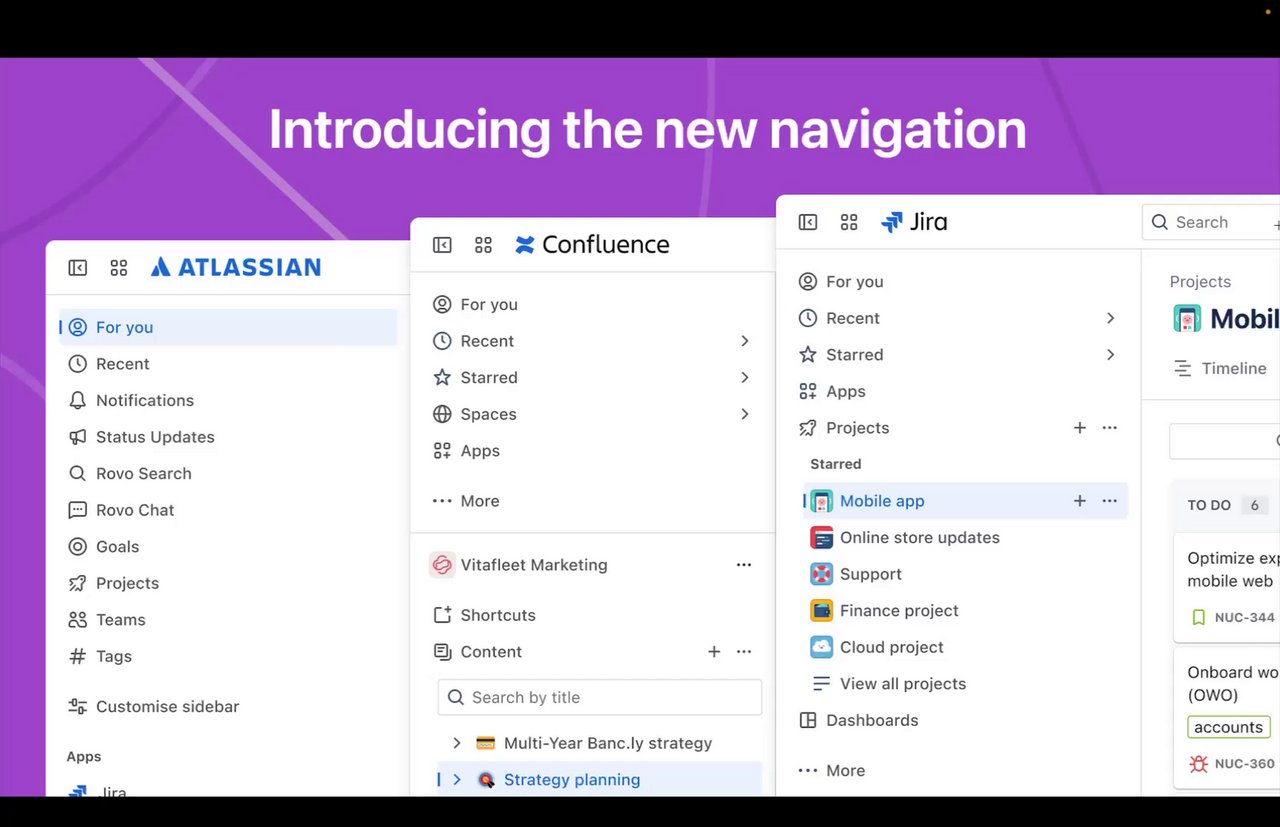Click the Projects breadcrumb

click(x=1200, y=282)
